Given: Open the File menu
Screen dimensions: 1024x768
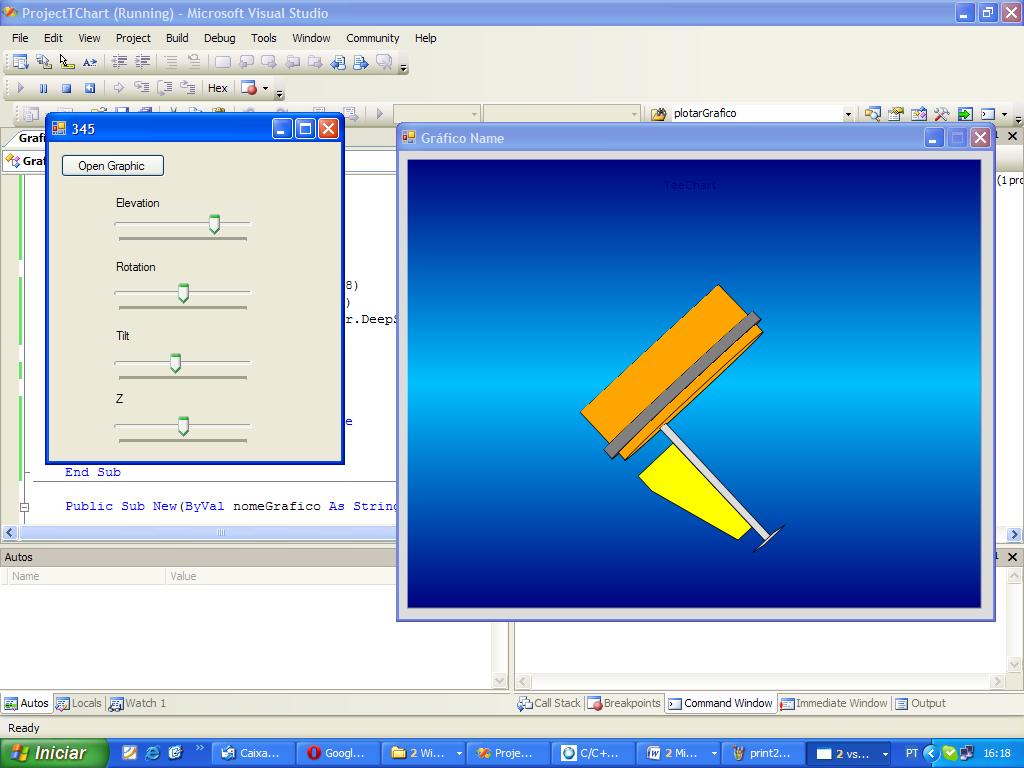Looking at the screenshot, I should coord(20,38).
